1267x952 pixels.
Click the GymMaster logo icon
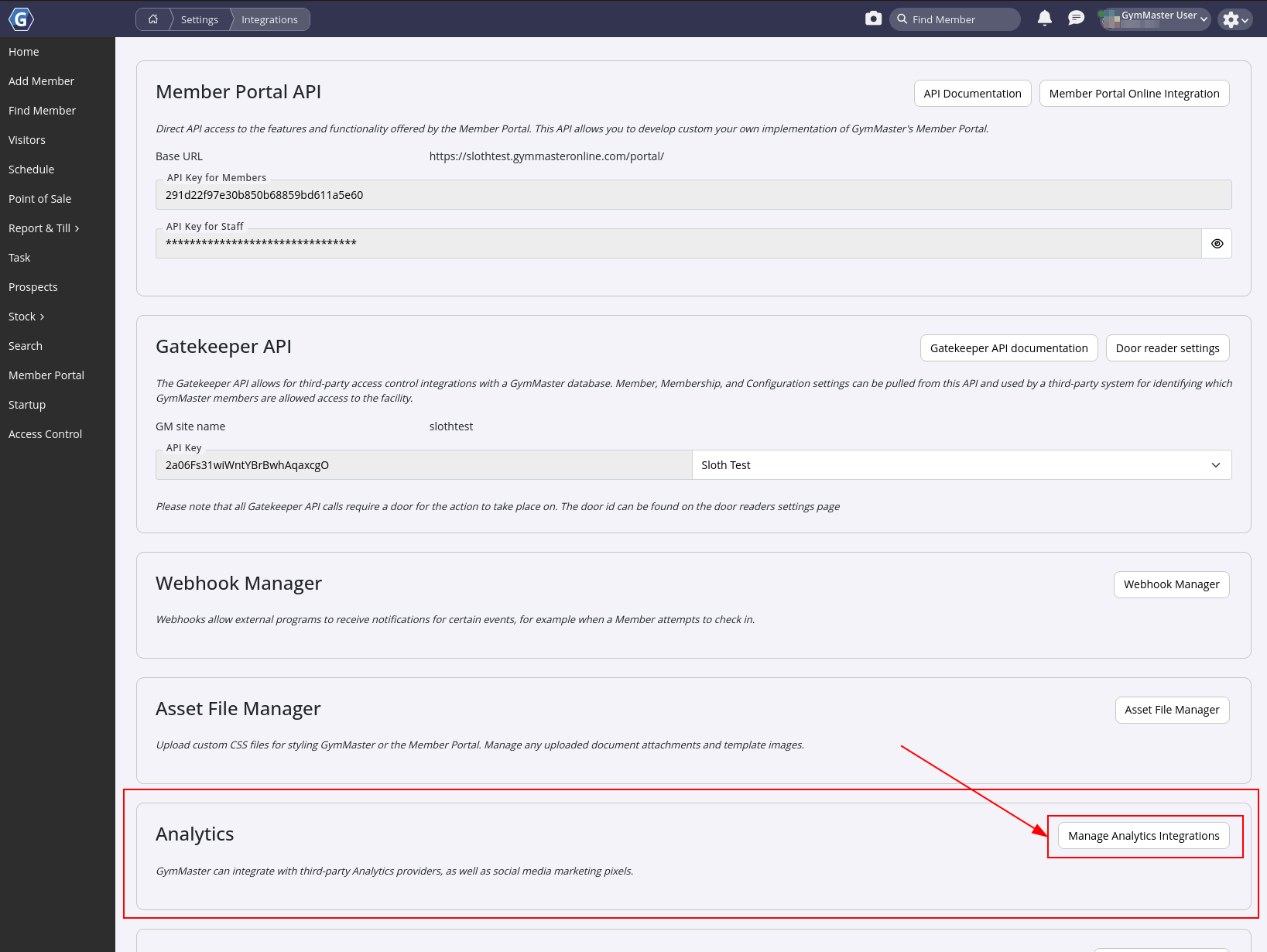(21, 19)
